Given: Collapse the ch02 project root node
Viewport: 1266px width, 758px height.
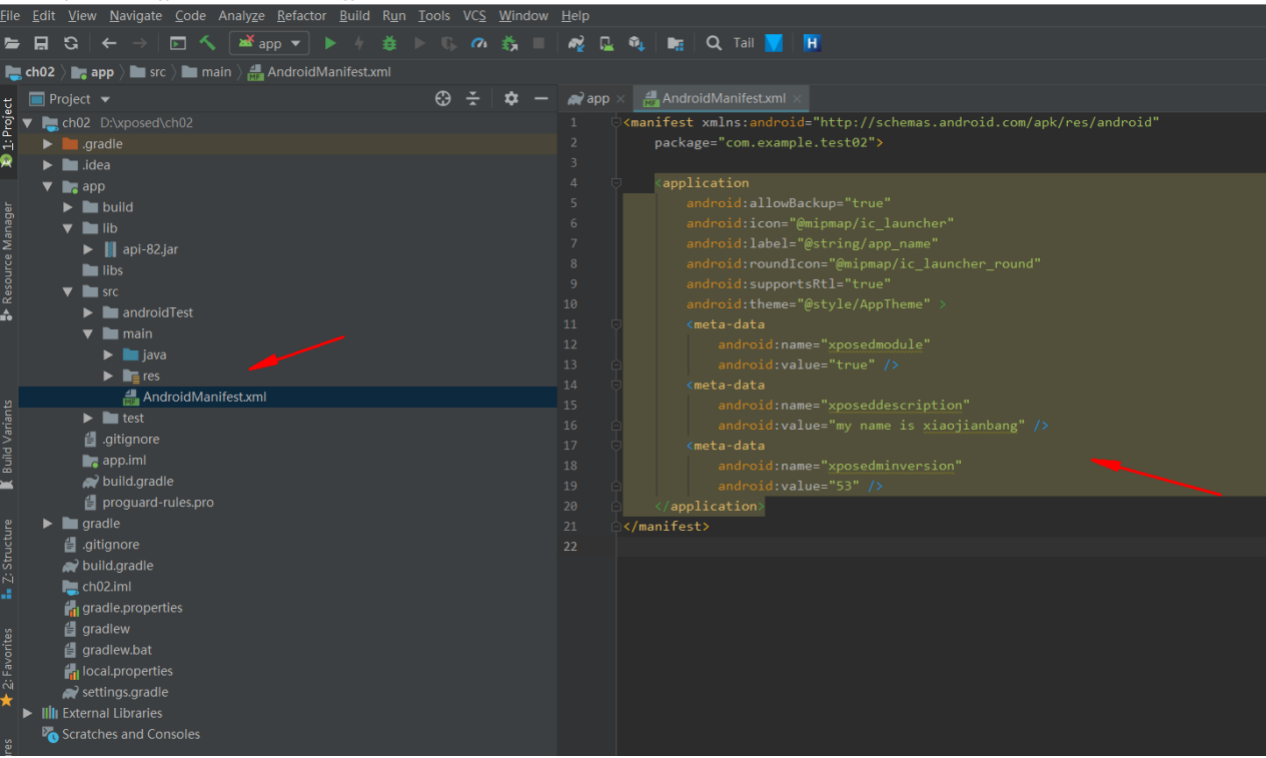Looking at the screenshot, I should click(27, 123).
